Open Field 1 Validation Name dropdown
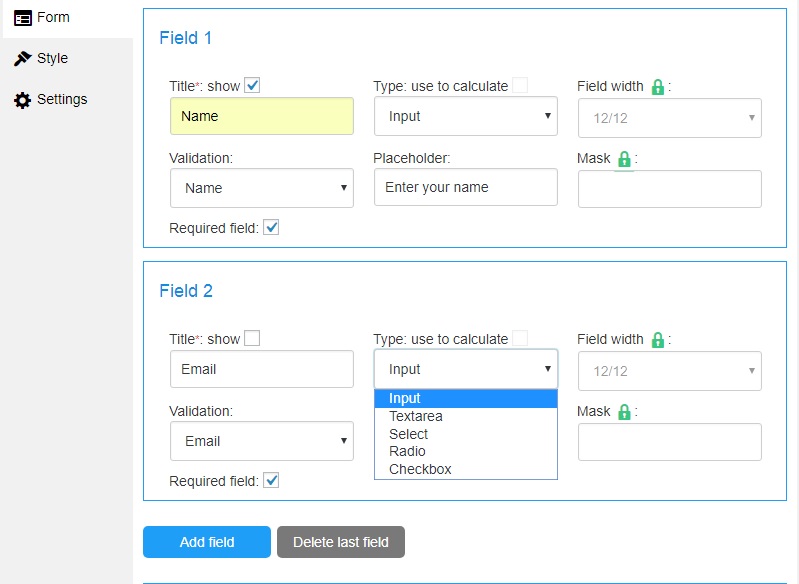Viewport: 799px width, 584px height. pyautogui.click(x=262, y=188)
